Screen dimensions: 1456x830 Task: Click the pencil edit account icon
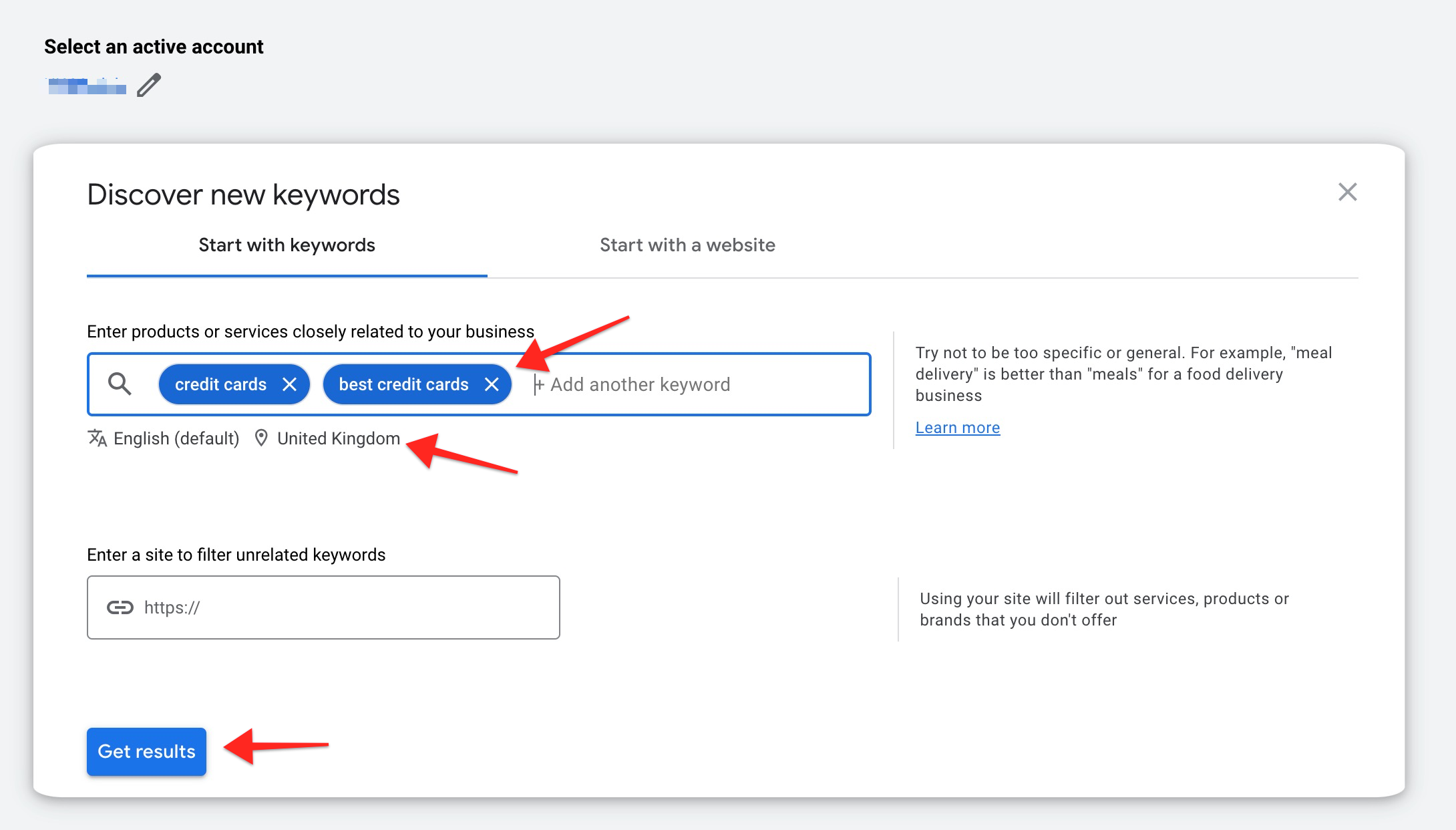pyautogui.click(x=149, y=86)
